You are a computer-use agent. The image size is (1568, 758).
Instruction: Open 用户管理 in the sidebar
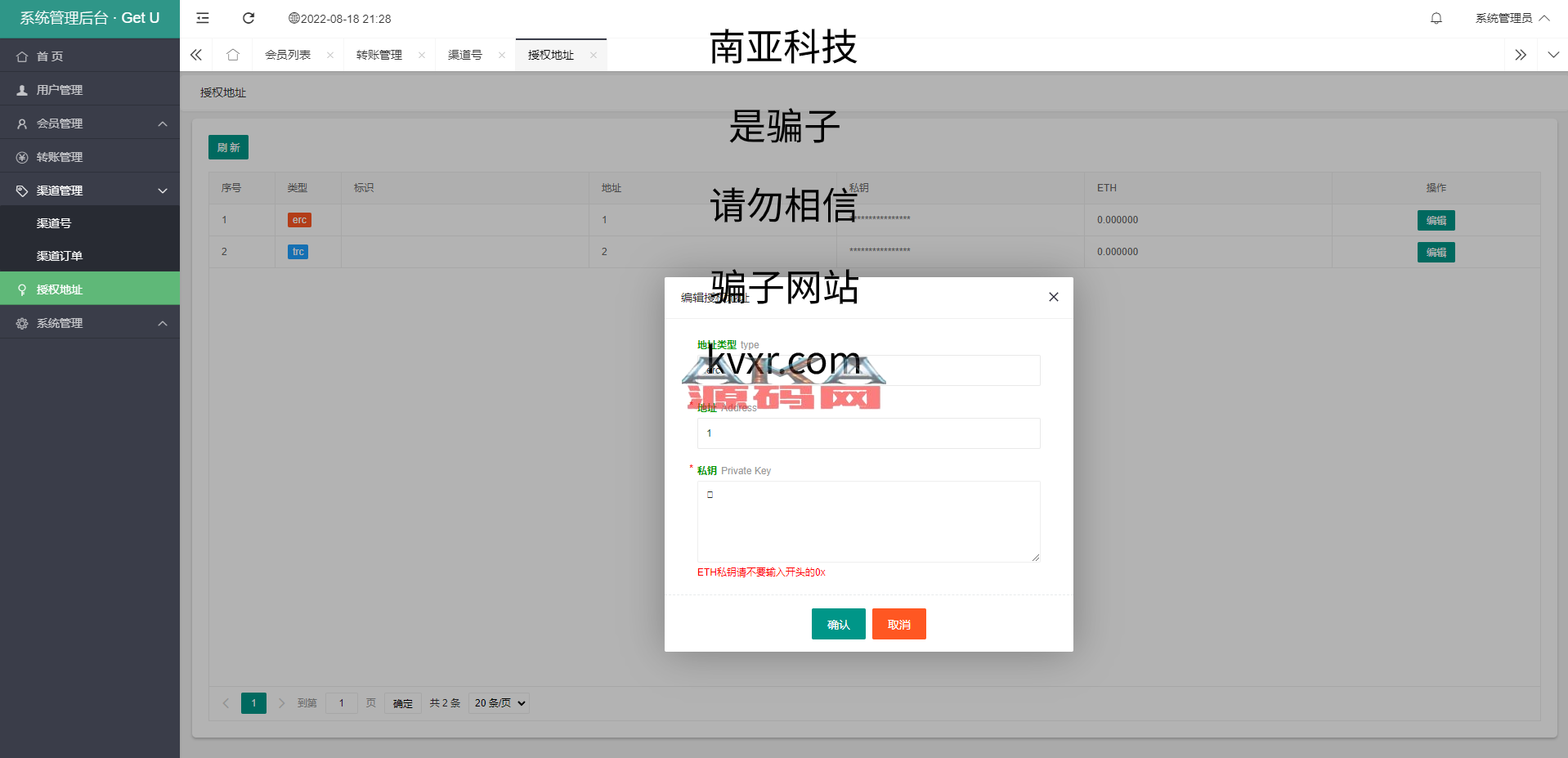[60, 90]
